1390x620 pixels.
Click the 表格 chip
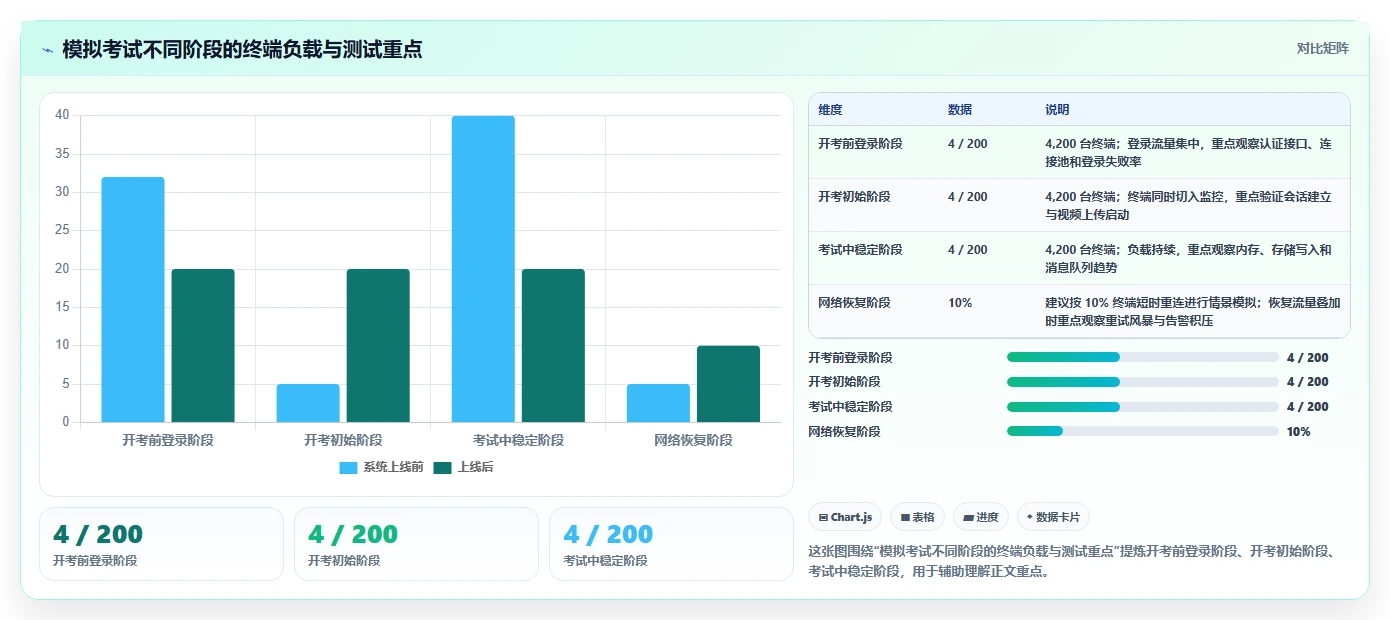coord(917,517)
